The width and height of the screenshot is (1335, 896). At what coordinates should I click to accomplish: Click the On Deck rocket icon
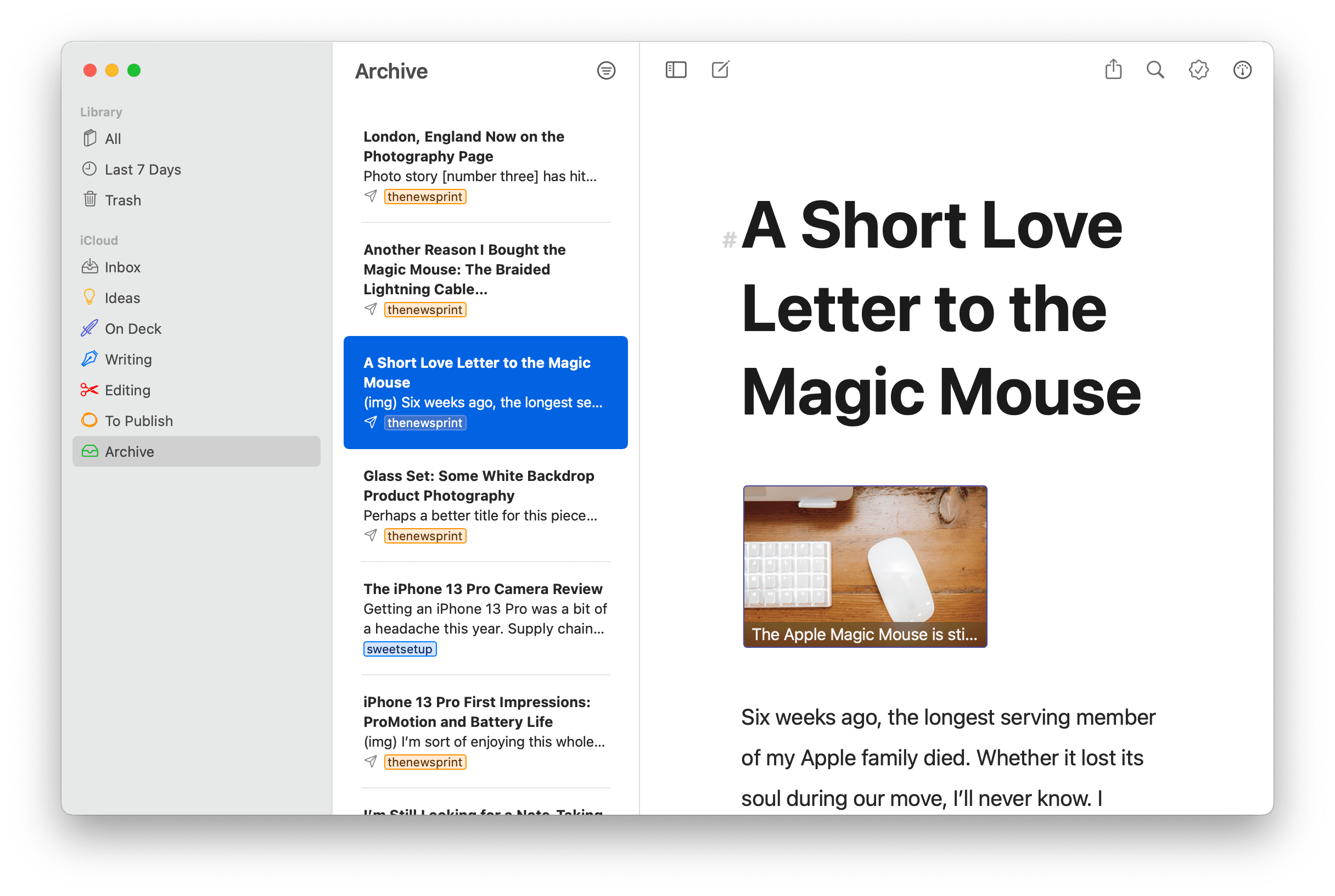click(x=89, y=328)
